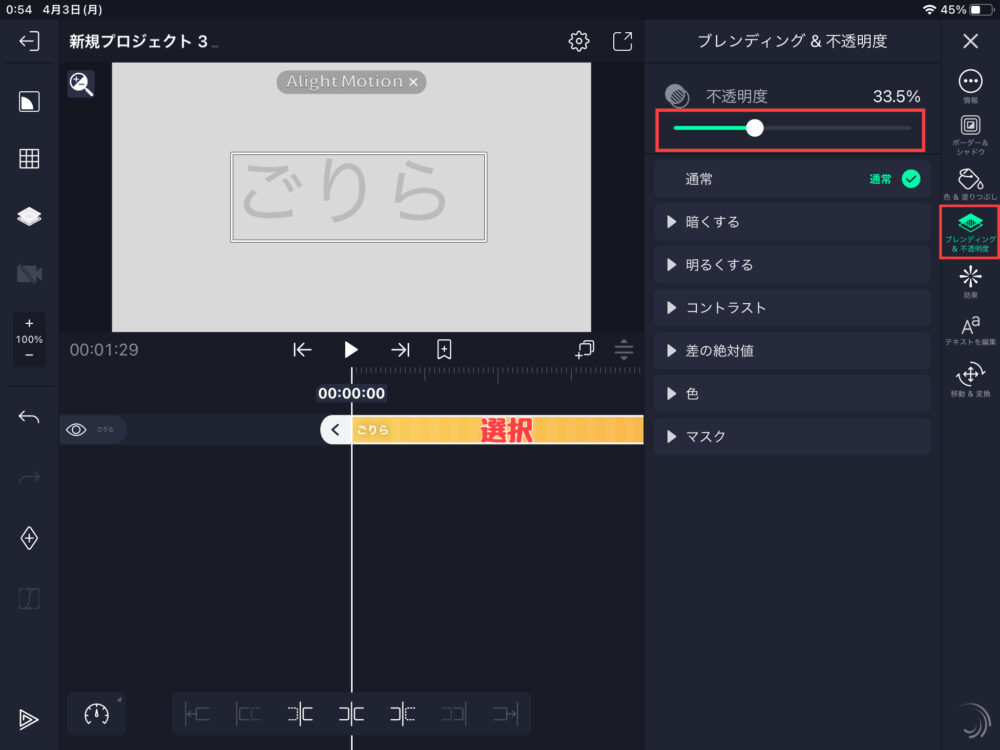The width and height of the screenshot is (1000, 750).
Task: Open the project settings gear
Action: tap(578, 42)
